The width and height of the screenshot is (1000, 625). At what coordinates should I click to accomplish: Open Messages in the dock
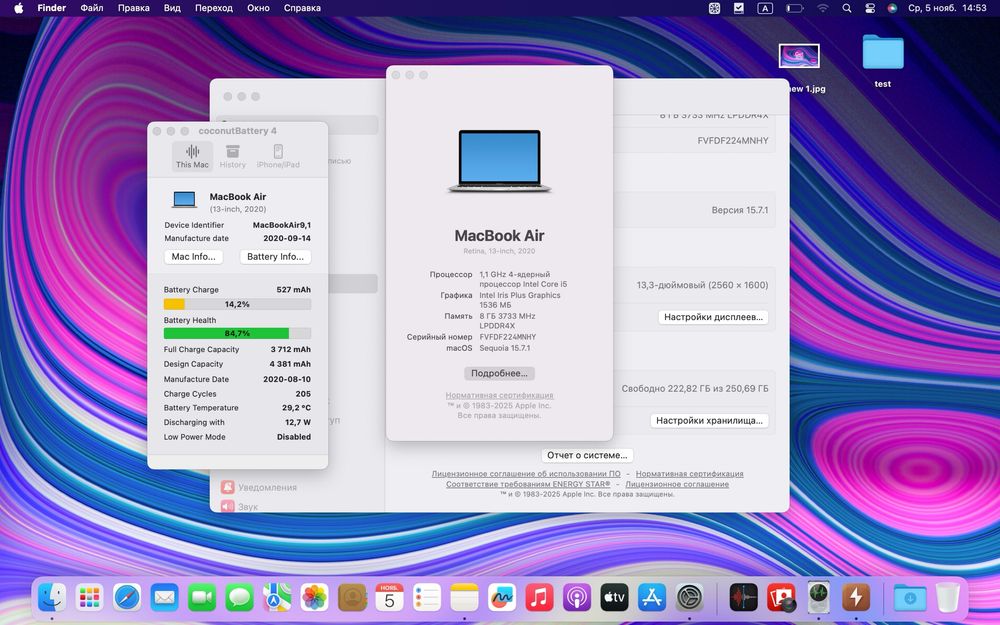tap(240, 598)
